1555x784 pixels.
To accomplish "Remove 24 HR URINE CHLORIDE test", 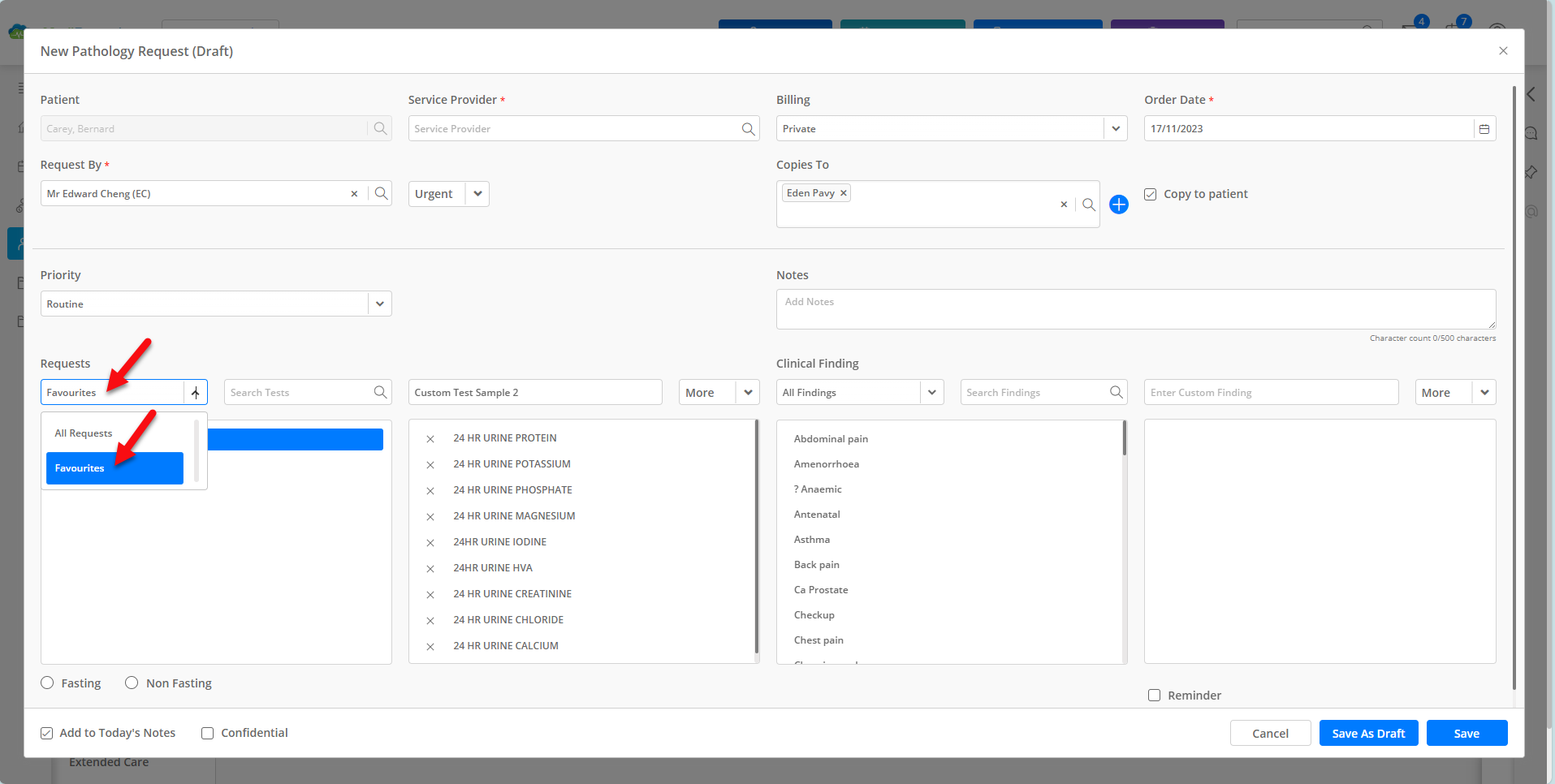I will [430, 621].
